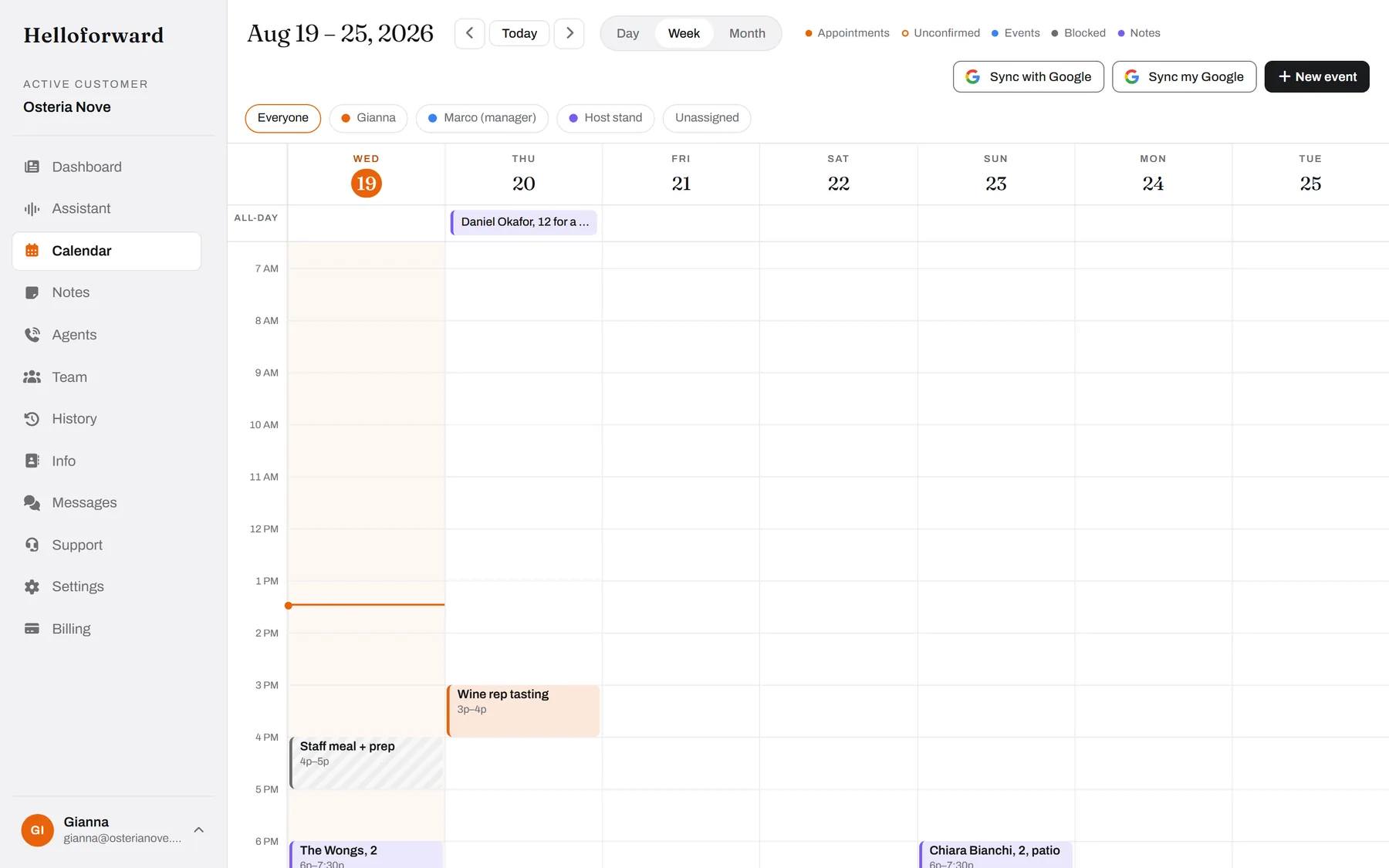Select Thursday 20 date header

tap(523, 175)
